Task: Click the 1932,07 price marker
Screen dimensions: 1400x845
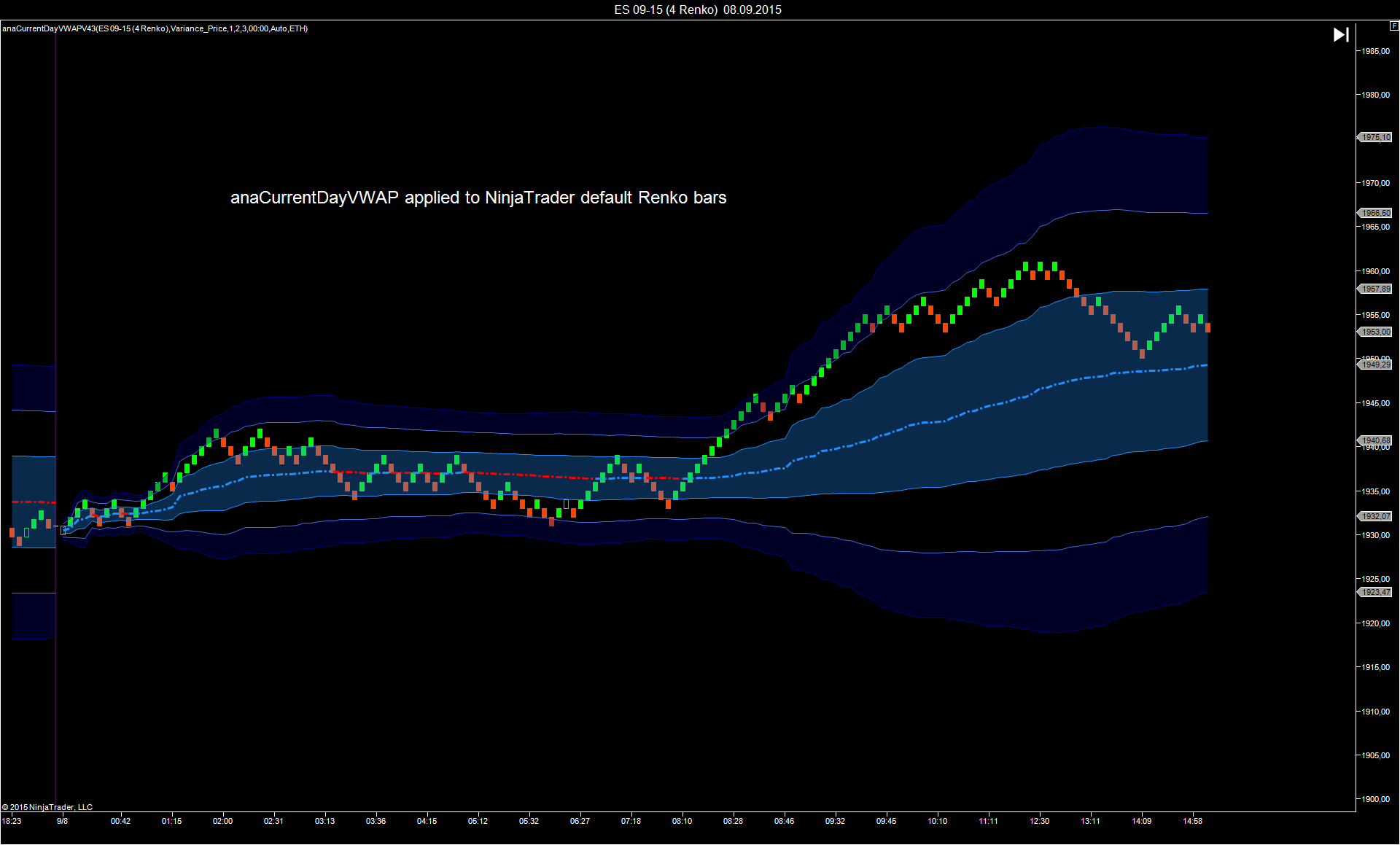Action: coord(1376,516)
